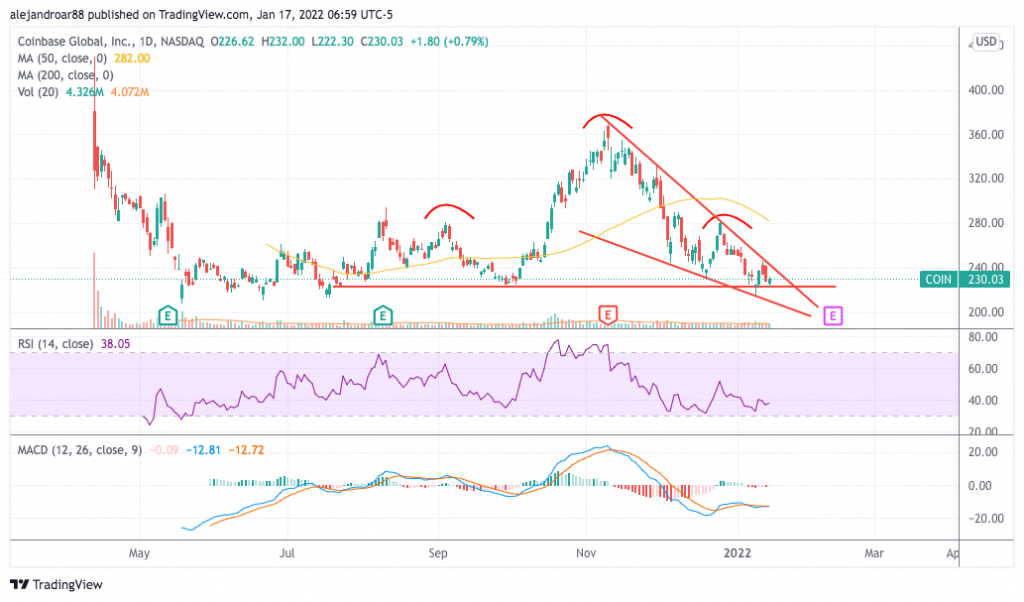Click the 200.00 price axis label
This screenshot has width=1024, height=602.
(986, 312)
